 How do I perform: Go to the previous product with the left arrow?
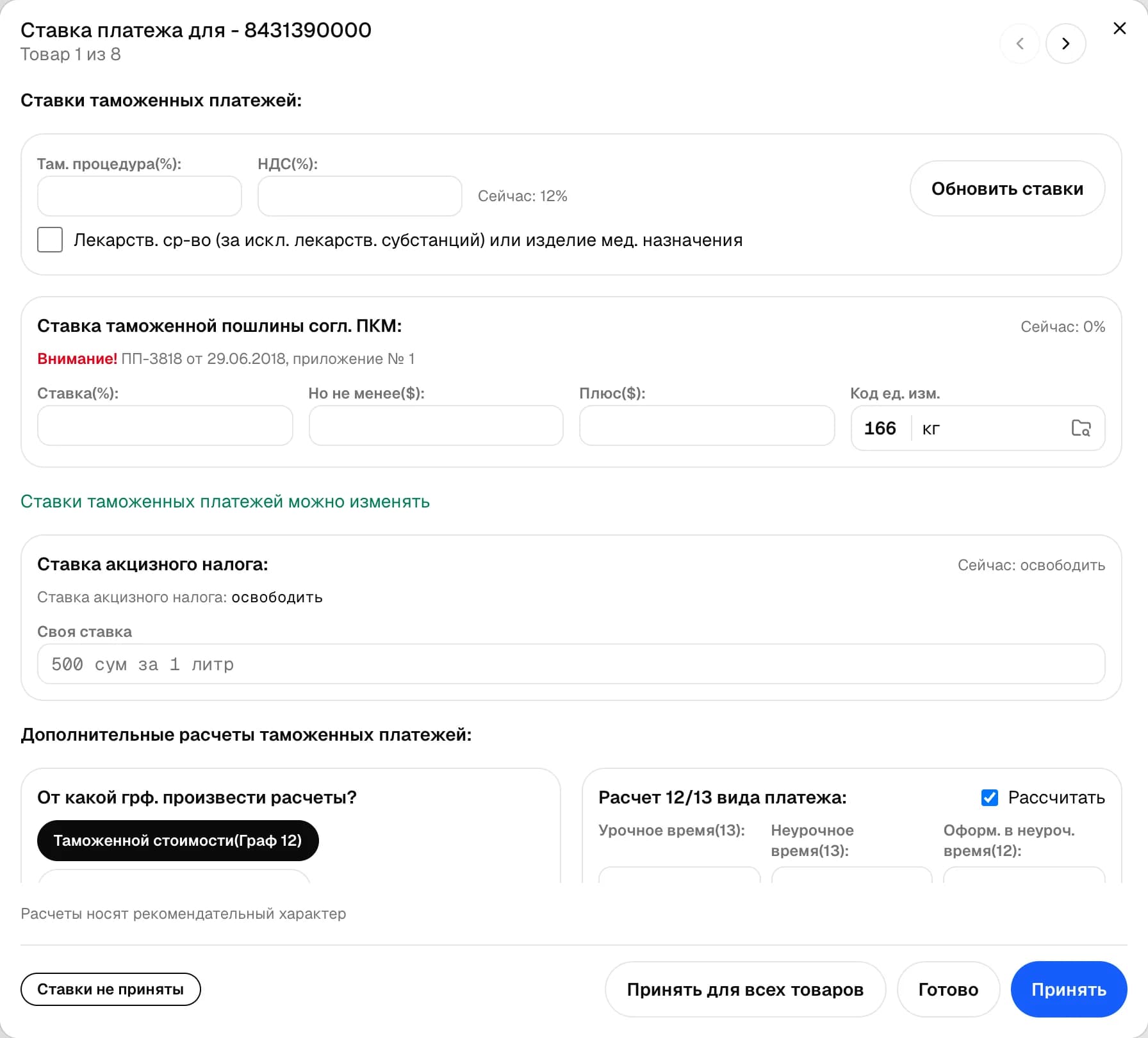point(1020,44)
